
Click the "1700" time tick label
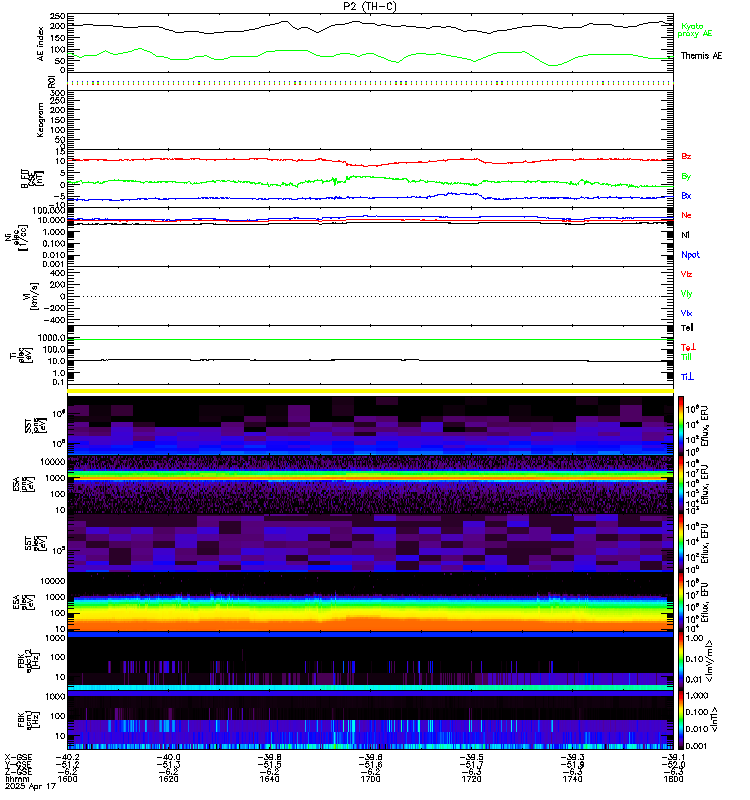[370, 779]
